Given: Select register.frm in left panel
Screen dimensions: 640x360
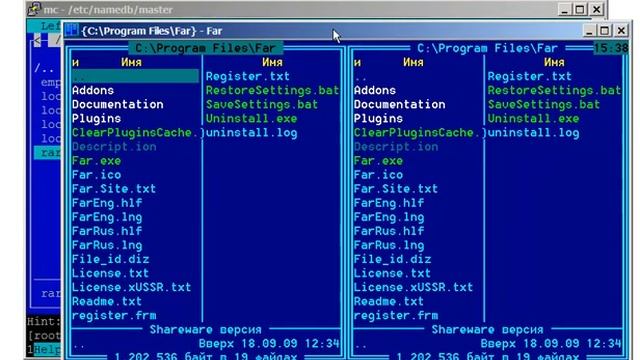Looking at the screenshot, I should [114, 316].
